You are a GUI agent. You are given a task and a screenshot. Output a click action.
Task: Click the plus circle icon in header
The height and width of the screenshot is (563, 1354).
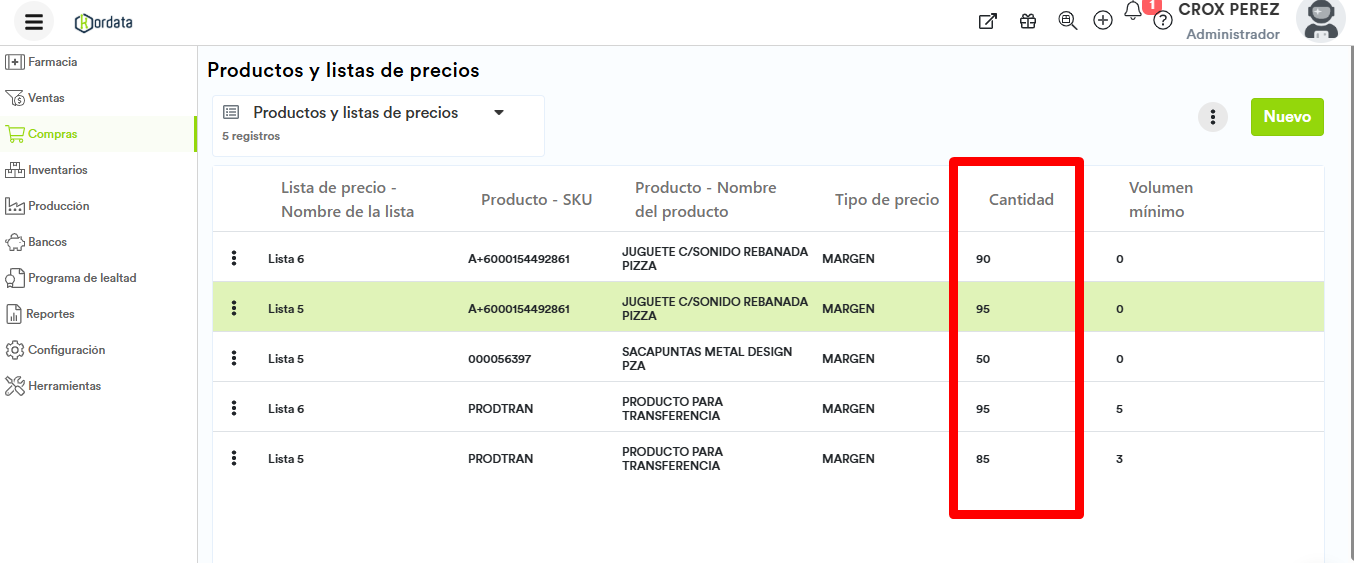click(1103, 21)
